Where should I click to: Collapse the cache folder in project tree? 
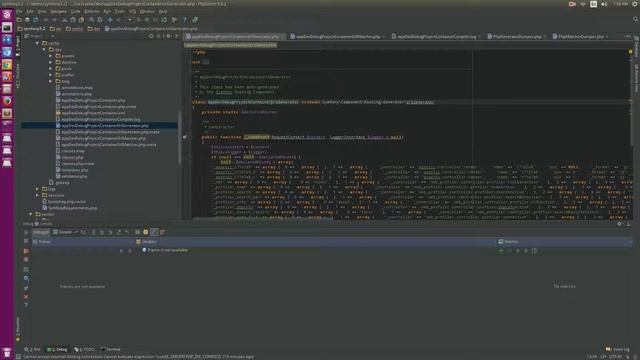pos(37,43)
